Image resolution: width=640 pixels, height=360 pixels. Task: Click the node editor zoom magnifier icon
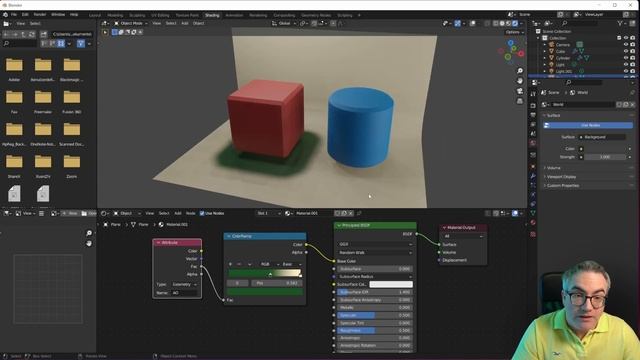(89, 233)
